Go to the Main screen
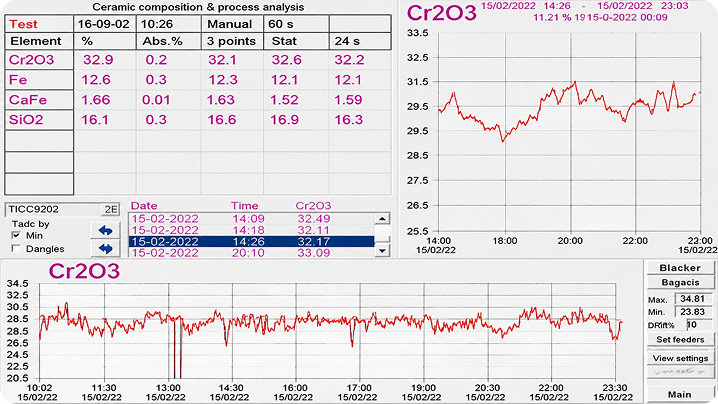This screenshot has height=404, width=718. point(680,394)
